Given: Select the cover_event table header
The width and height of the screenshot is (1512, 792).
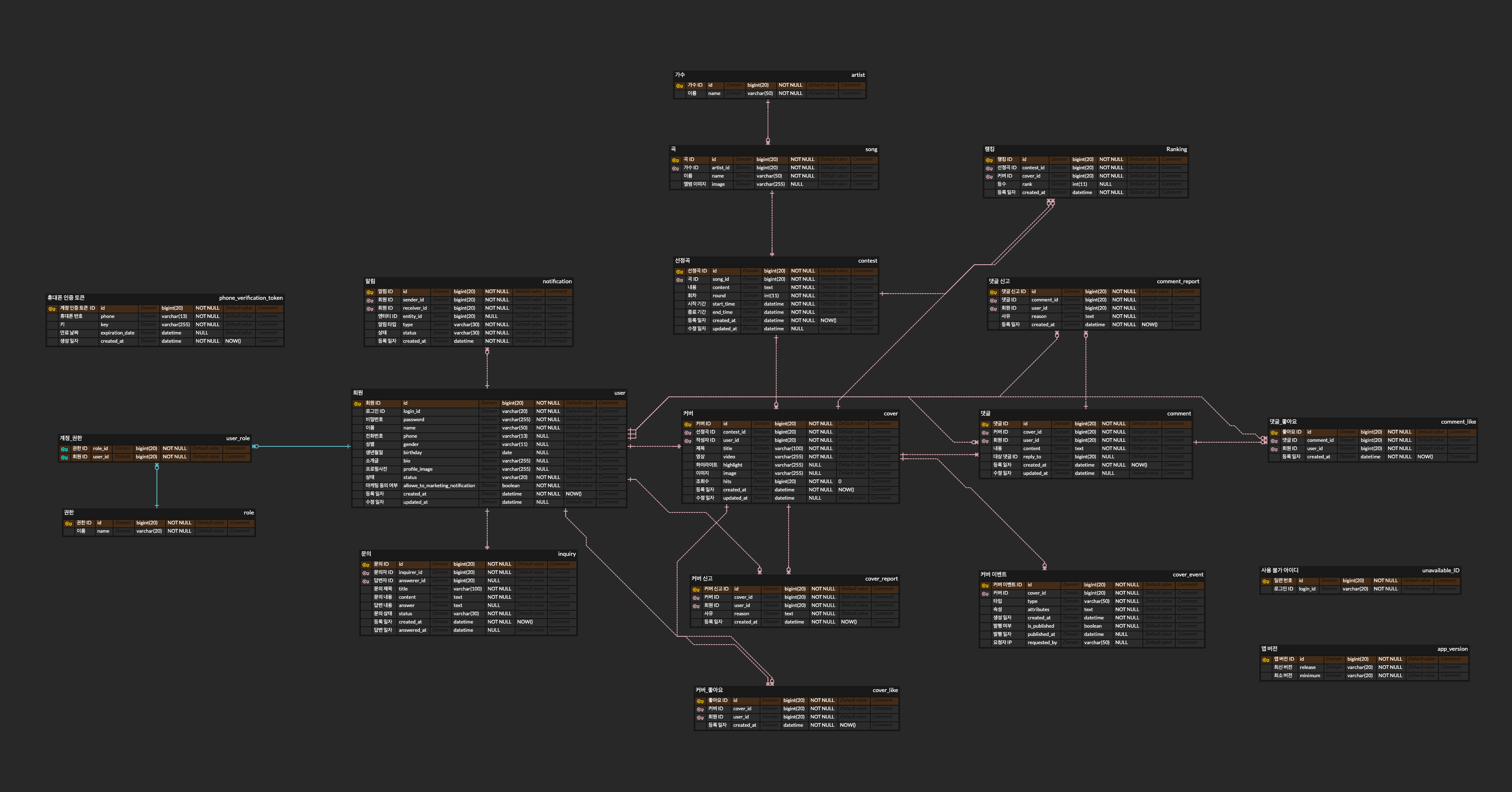Looking at the screenshot, I should (x=1187, y=575).
